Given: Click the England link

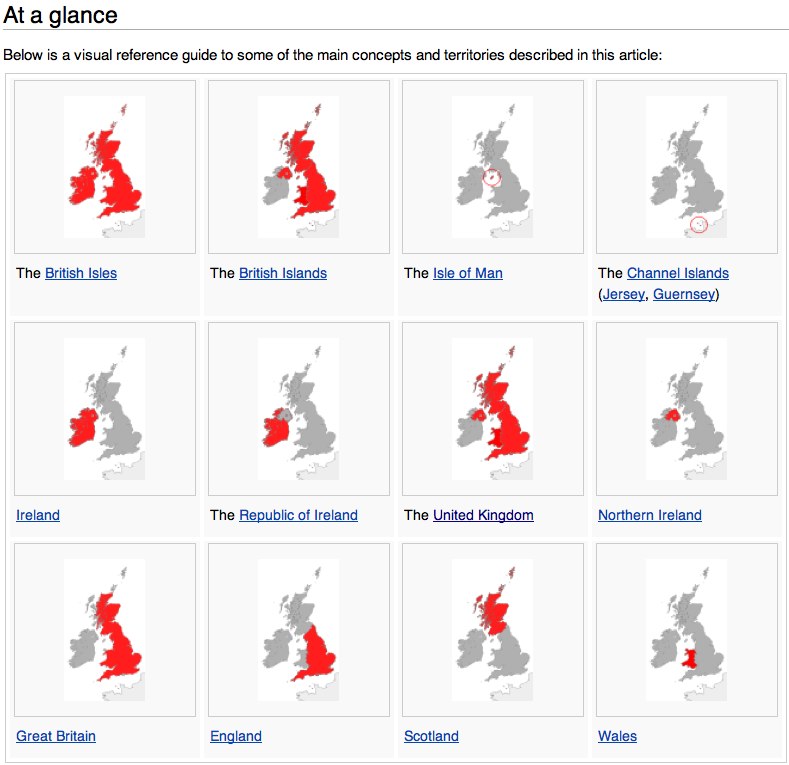Looking at the screenshot, I should click(x=236, y=736).
